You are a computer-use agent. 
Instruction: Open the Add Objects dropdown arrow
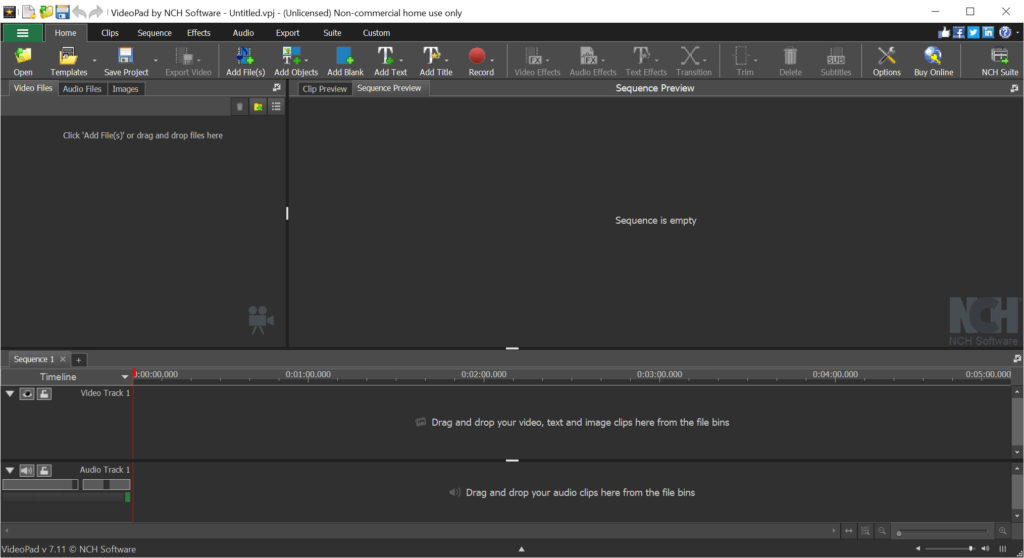click(306, 60)
